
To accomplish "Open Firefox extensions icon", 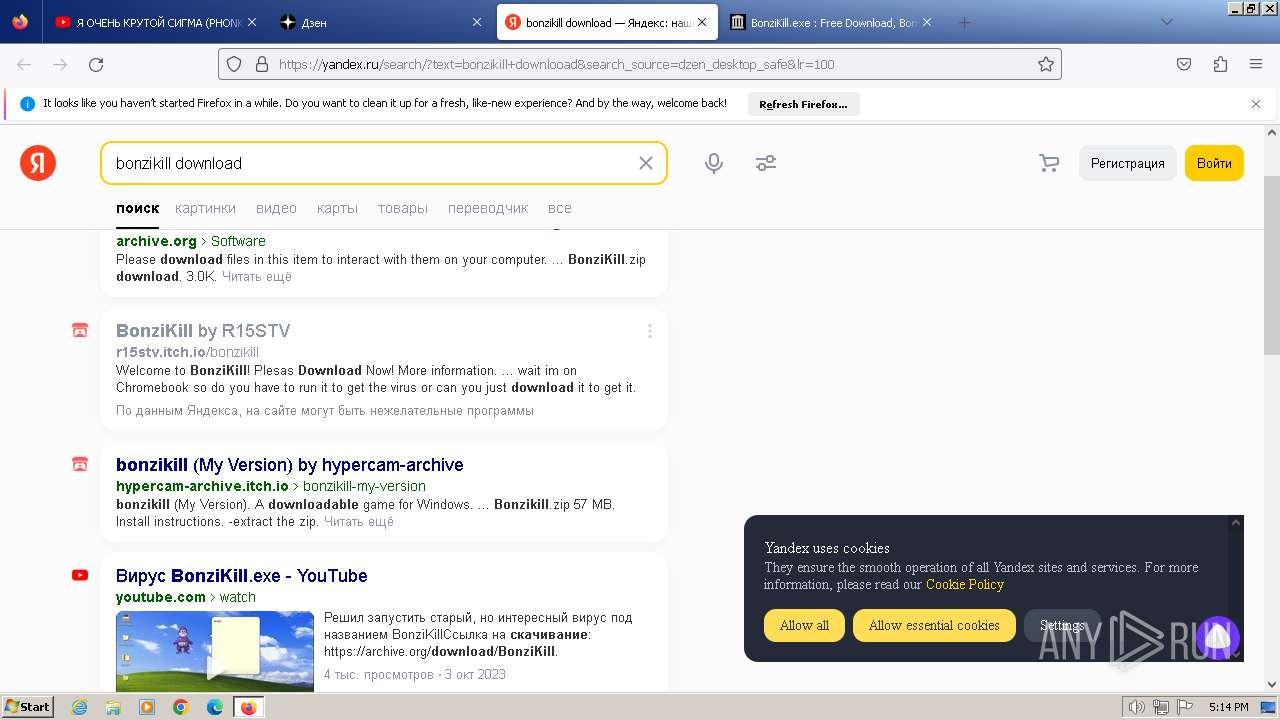I will [1220, 64].
